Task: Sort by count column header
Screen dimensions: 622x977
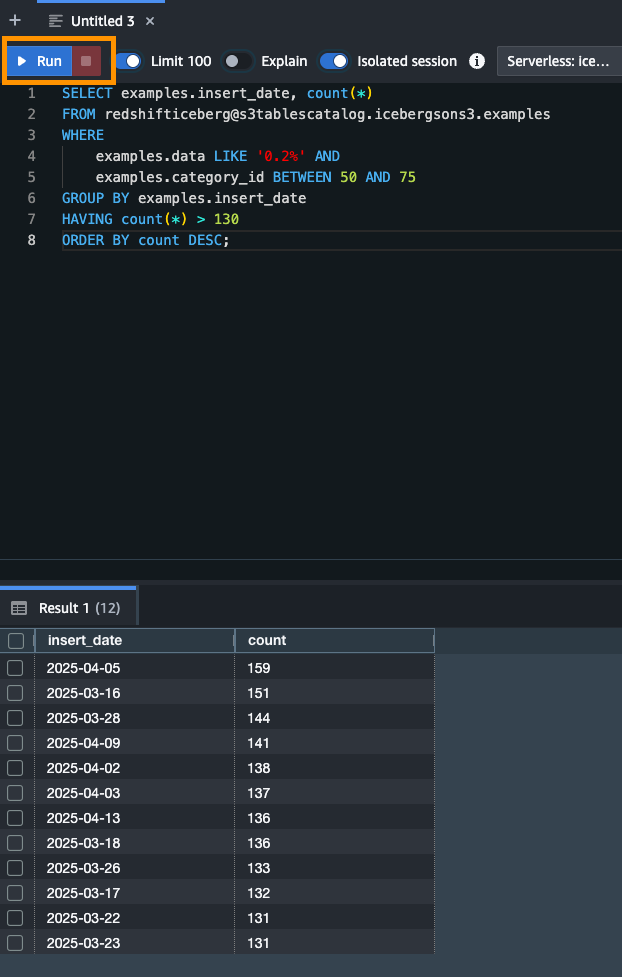Action: [x=335, y=641]
